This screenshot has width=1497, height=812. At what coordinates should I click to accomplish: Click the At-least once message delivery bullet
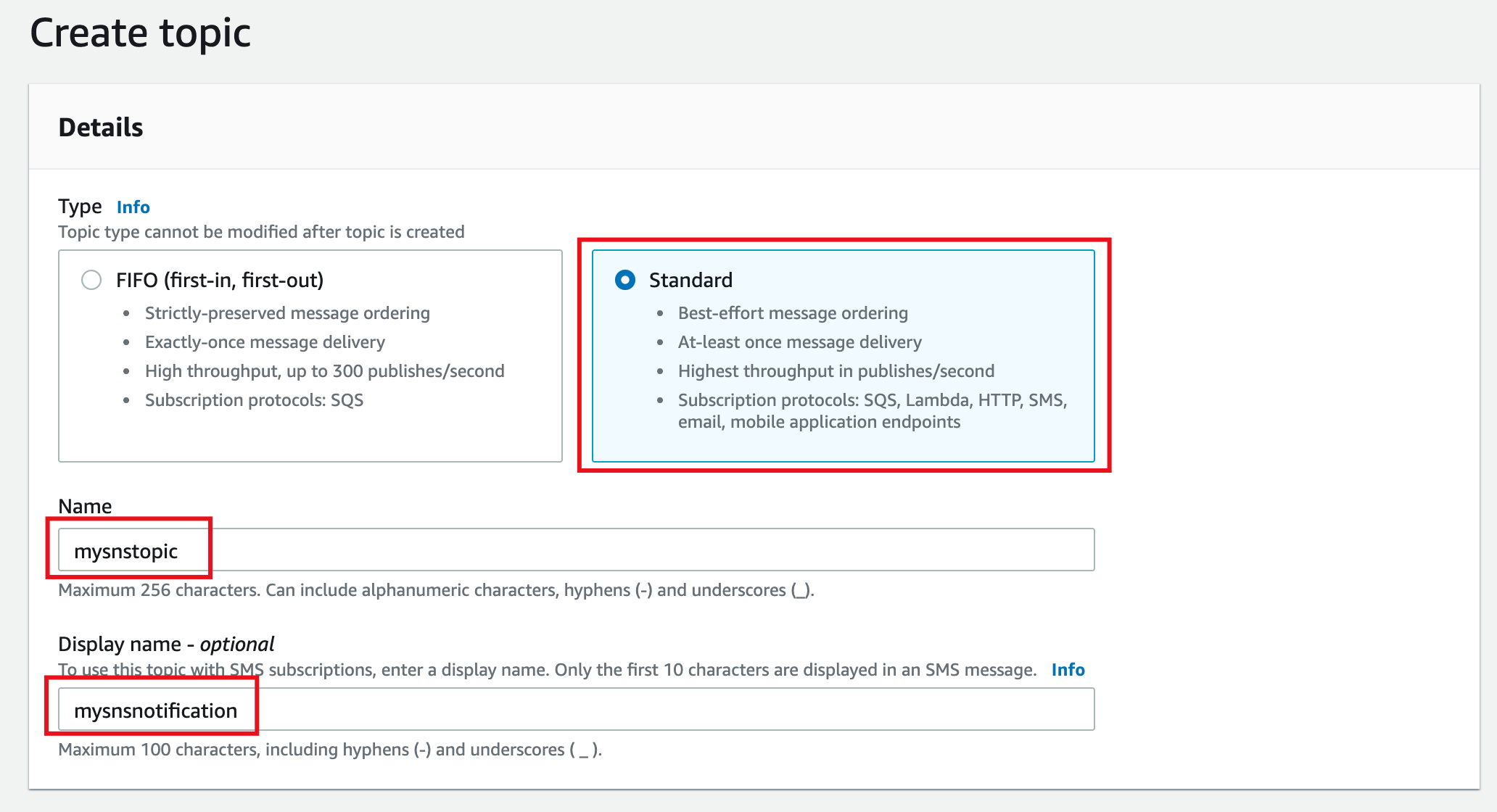(799, 341)
